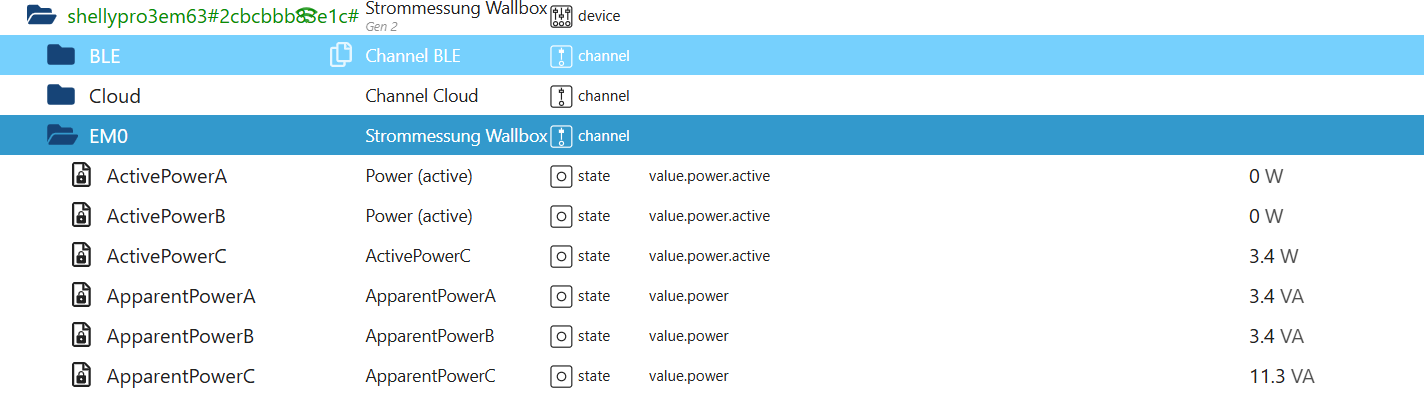This screenshot has width=1424, height=400.
Task: Click the Channel BLE name text
Action: pos(413,56)
